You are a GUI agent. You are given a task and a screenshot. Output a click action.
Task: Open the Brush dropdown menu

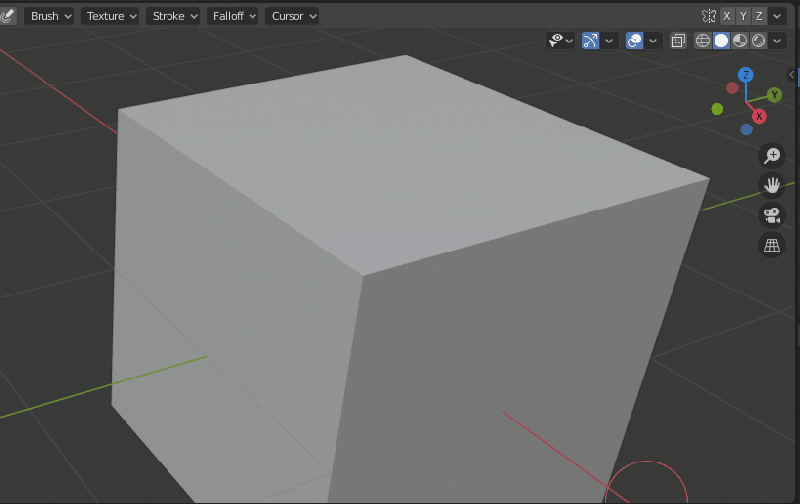(x=49, y=16)
